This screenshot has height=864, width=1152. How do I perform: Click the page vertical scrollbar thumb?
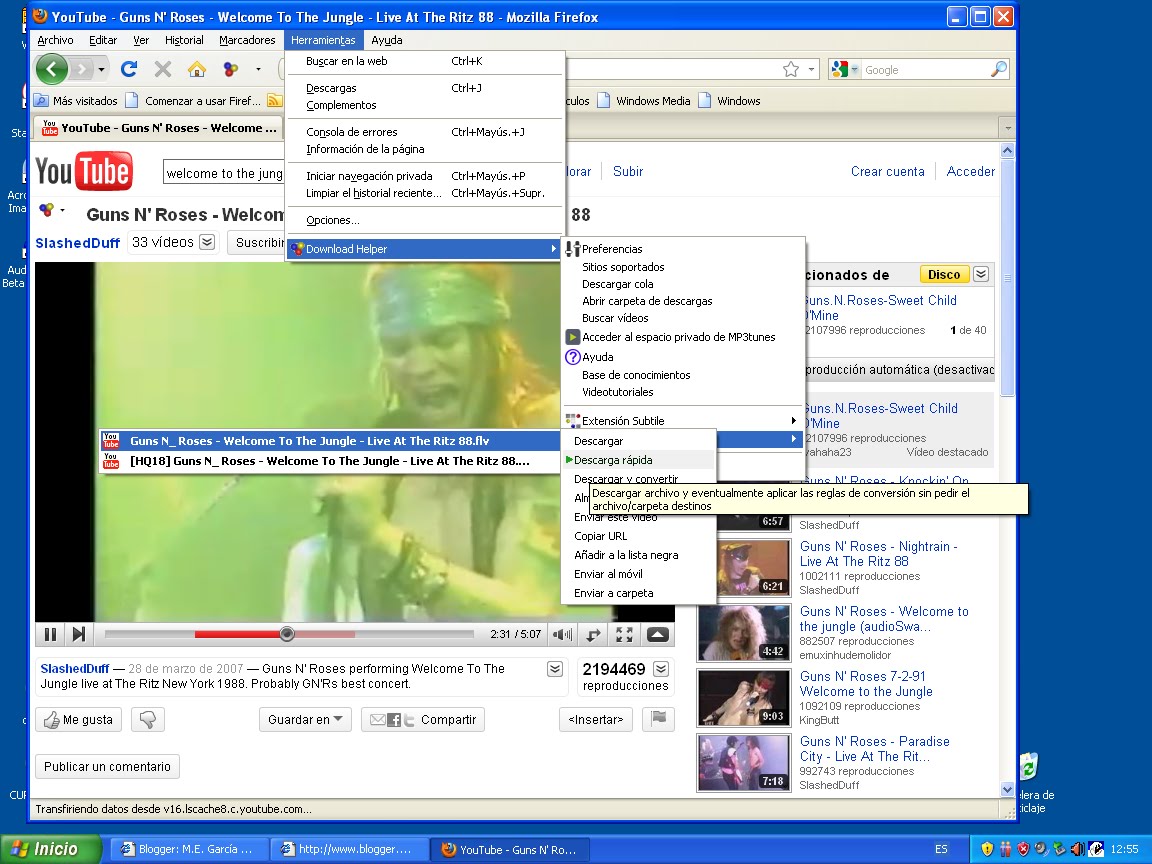(1007, 276)
